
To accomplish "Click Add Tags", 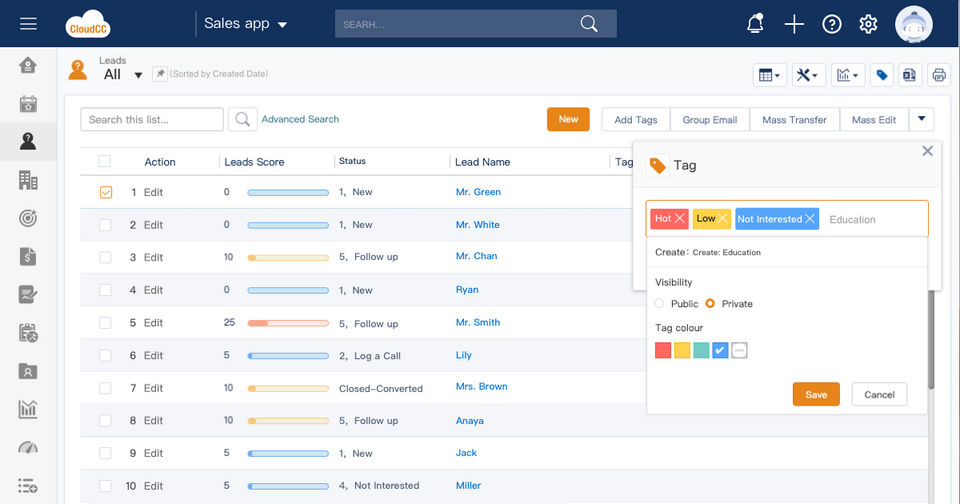I will pos(636,119).
